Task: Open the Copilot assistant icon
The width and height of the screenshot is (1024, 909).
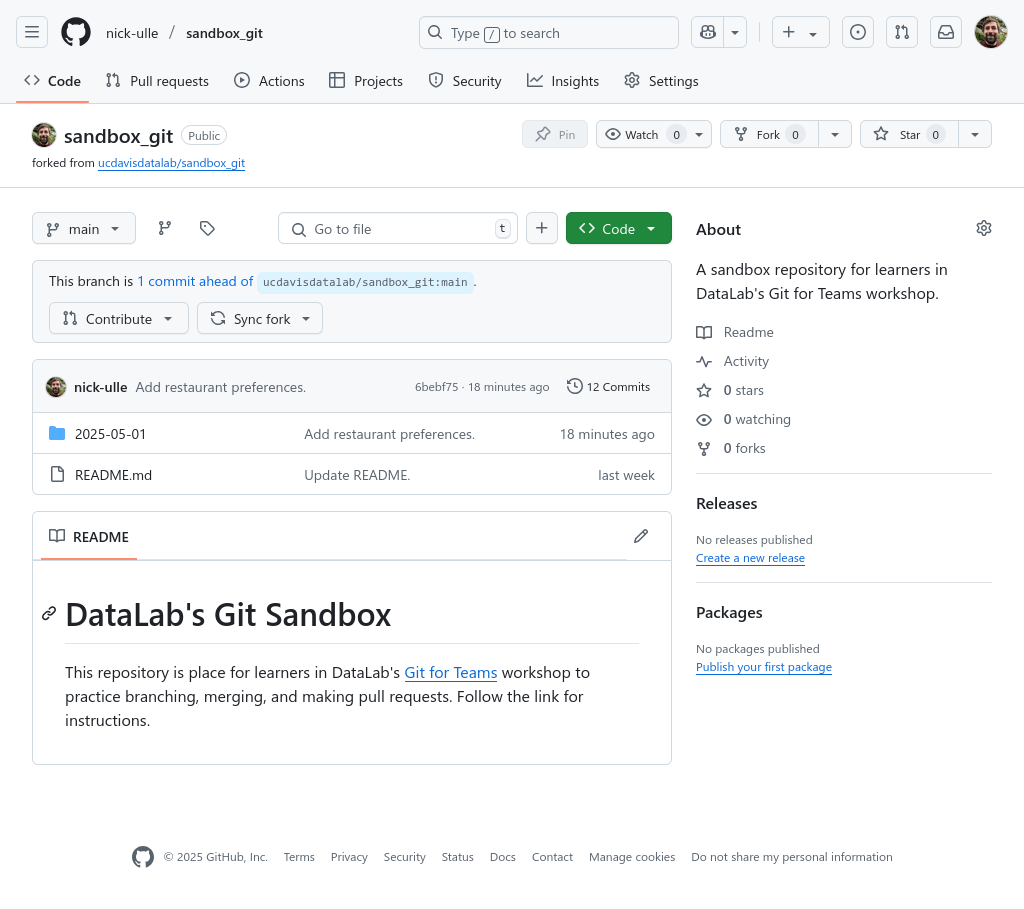Action: coord(707,31)
